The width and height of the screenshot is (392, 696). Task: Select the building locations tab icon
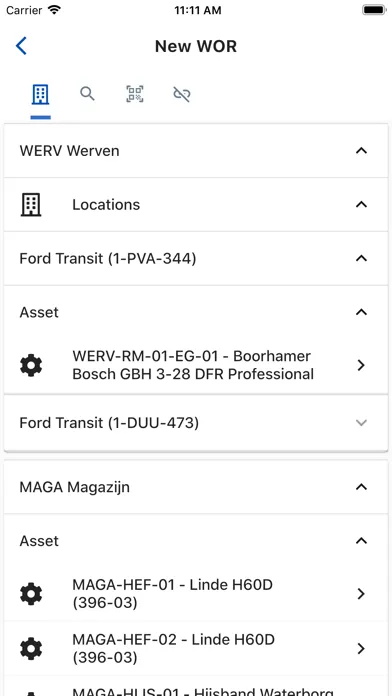40,95
